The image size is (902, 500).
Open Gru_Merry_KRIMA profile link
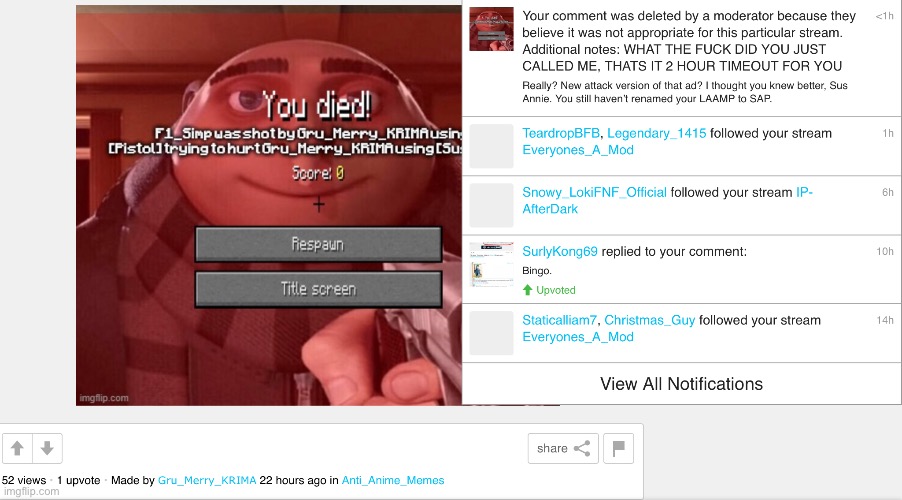tap(207, 480)
